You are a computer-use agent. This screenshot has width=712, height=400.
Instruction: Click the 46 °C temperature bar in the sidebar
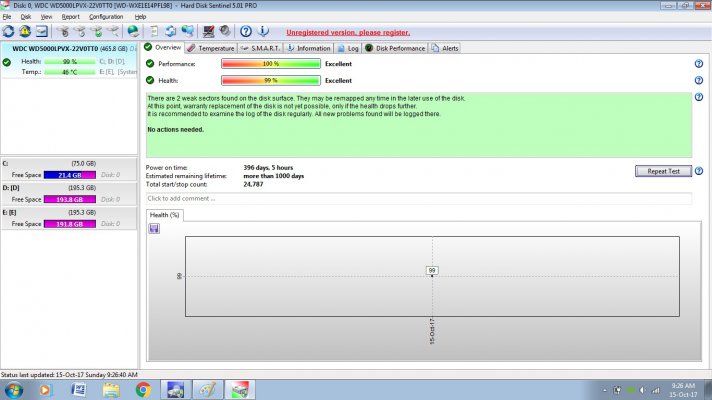pos(69,72)
